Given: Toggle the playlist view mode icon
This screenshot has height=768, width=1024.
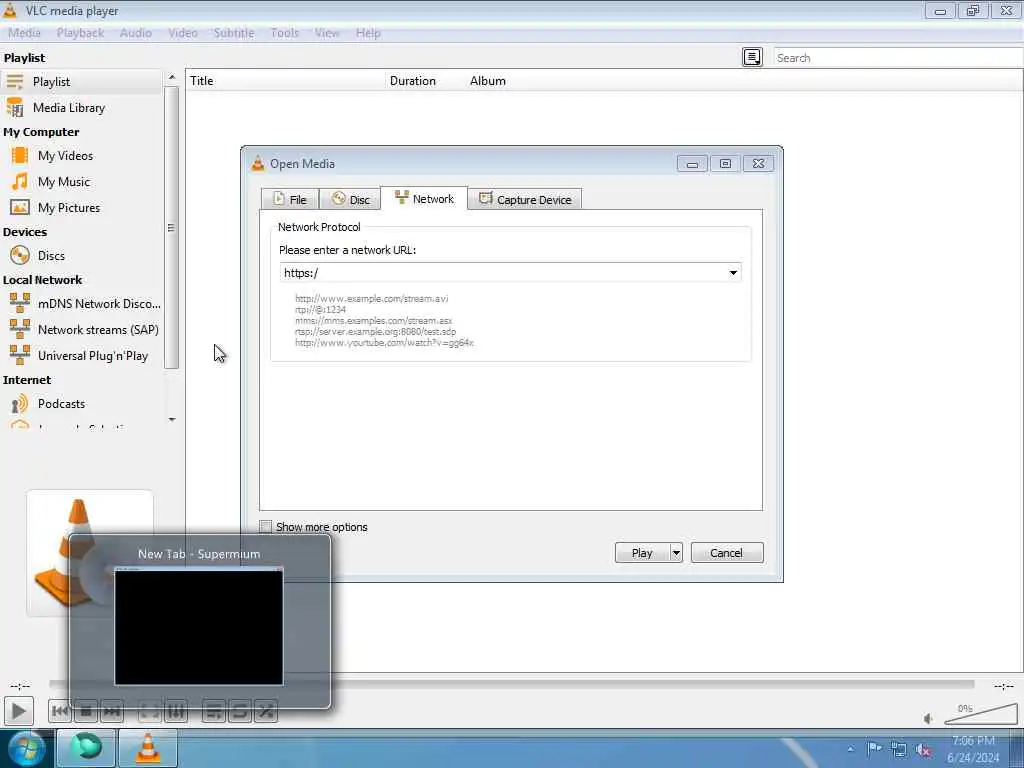Looking at the screenshot, I should coord(752,57).
